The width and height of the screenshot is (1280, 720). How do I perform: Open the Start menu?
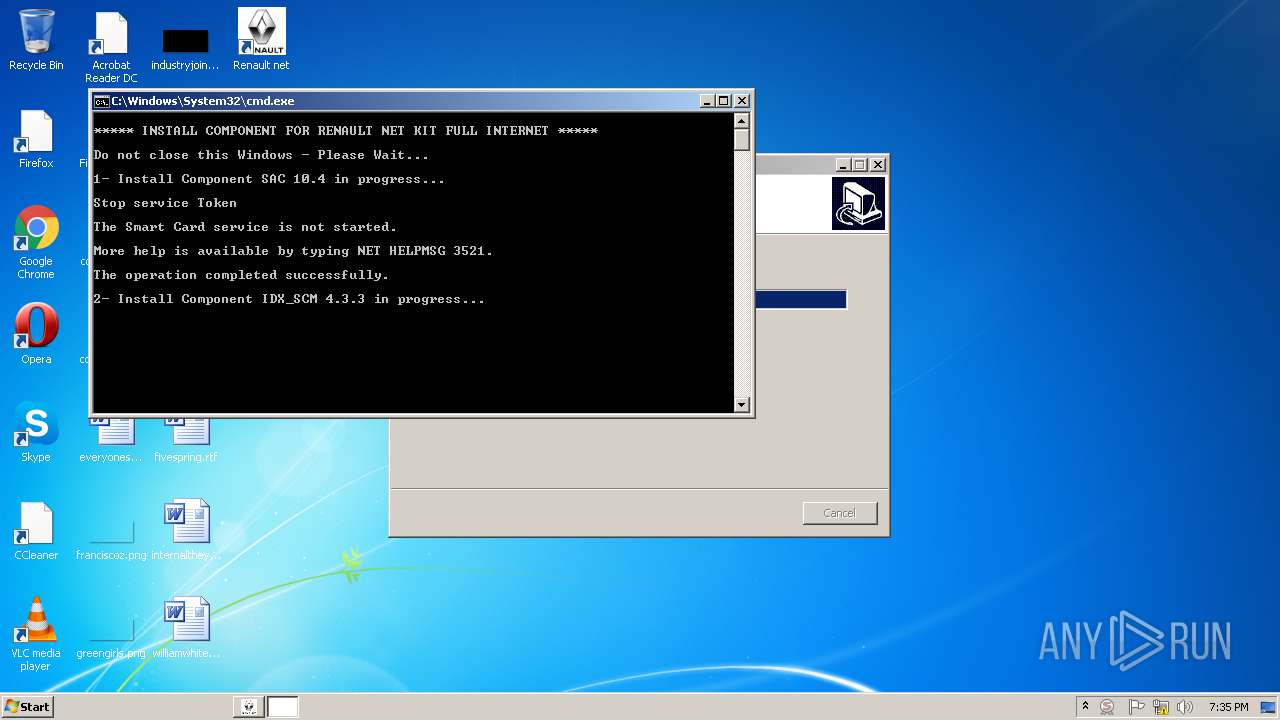27,707
